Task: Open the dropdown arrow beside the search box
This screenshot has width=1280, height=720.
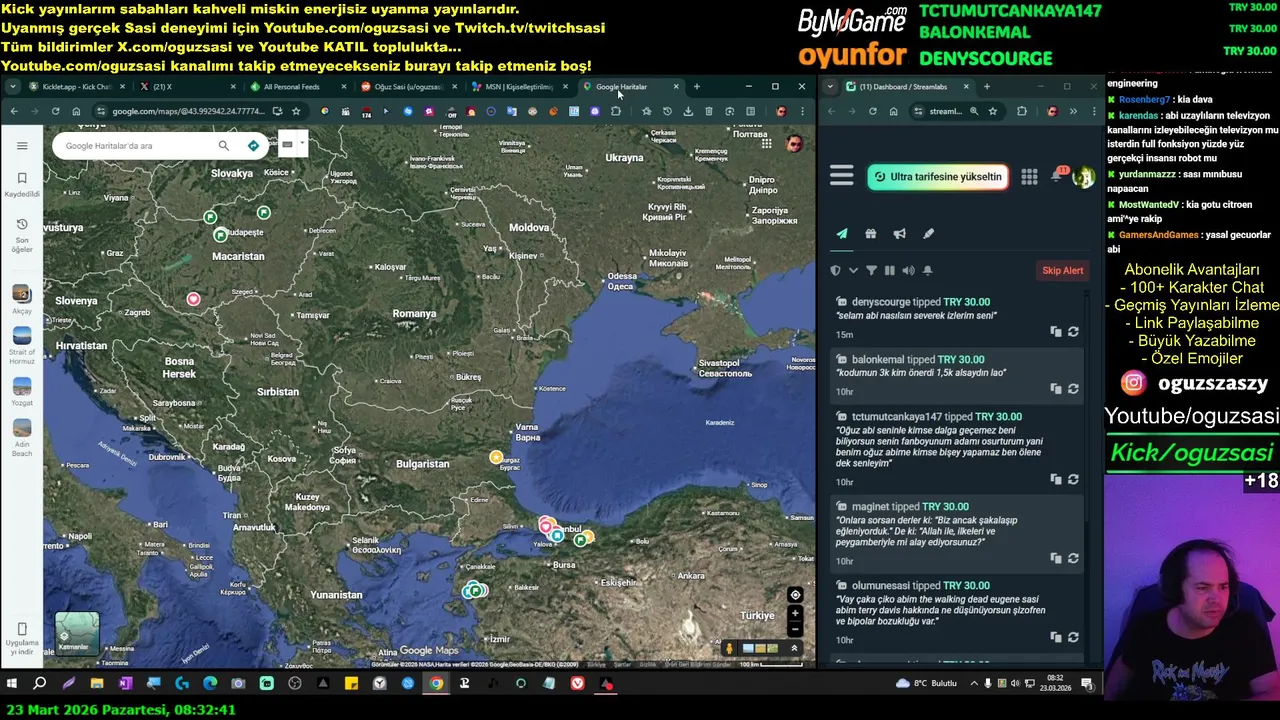Action: (301, 143)
